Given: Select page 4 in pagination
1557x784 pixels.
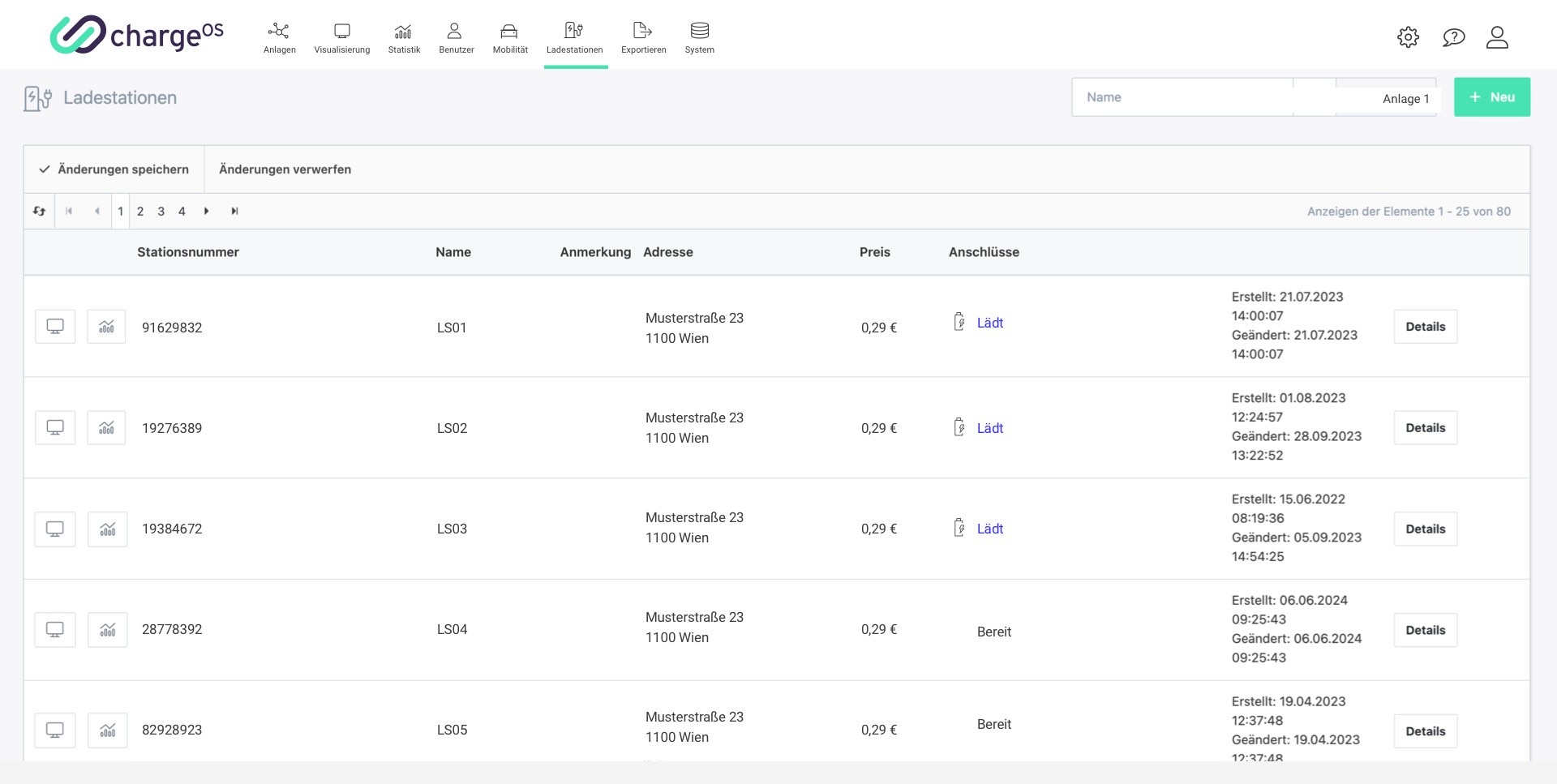Looking at the screenshot, I should click(182, 211).
